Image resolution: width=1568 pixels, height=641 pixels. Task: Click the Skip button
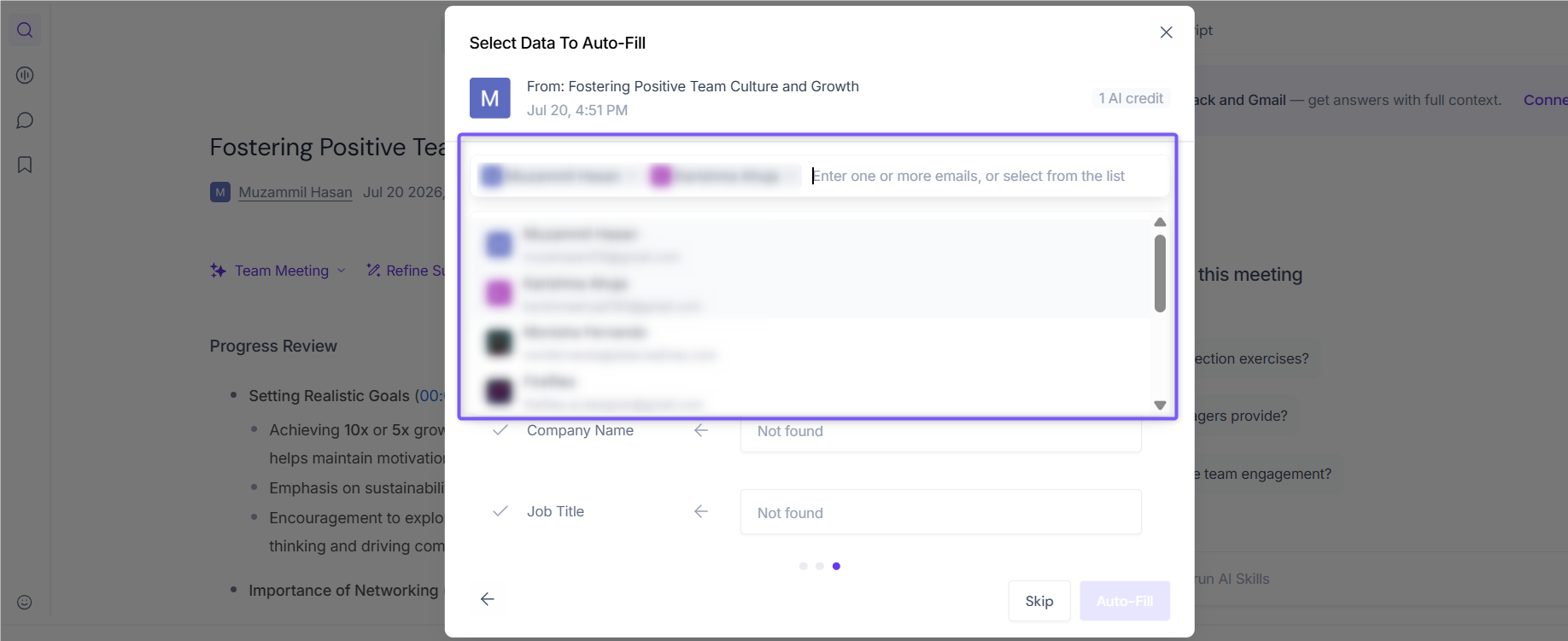click(x=1039, y=601)
